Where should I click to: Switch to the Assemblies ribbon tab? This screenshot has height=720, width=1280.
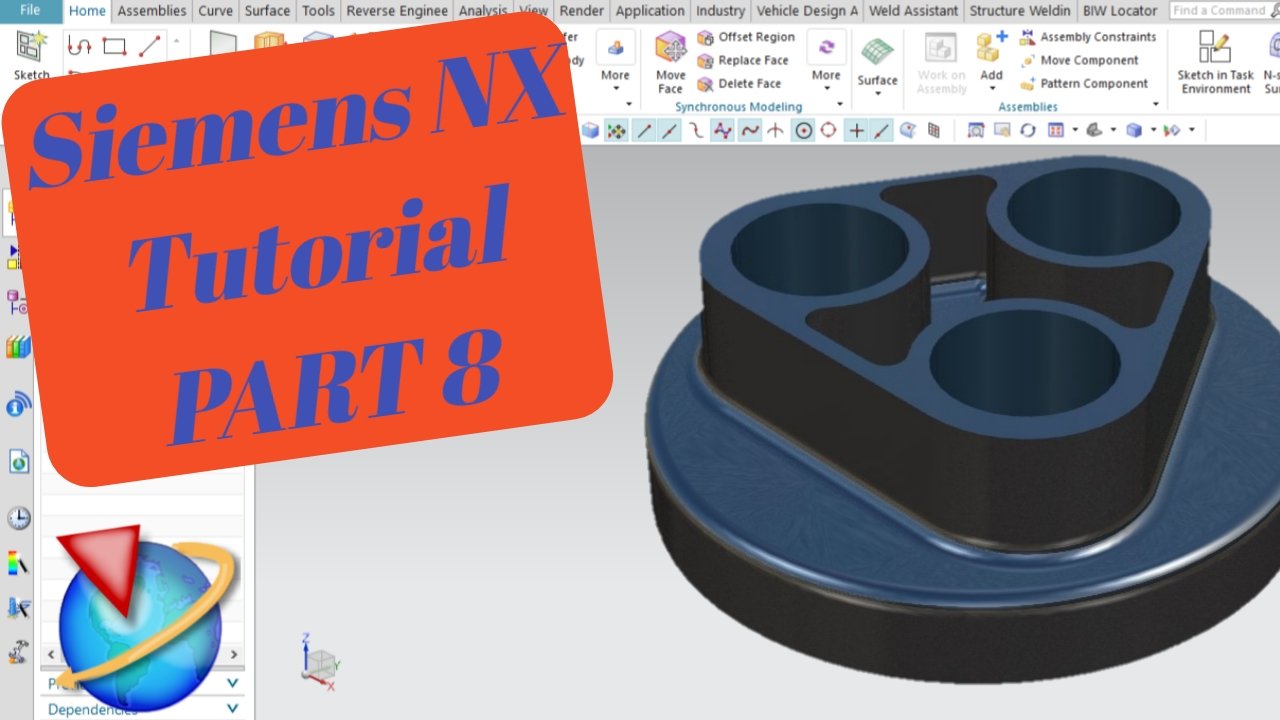click(152, 11)
